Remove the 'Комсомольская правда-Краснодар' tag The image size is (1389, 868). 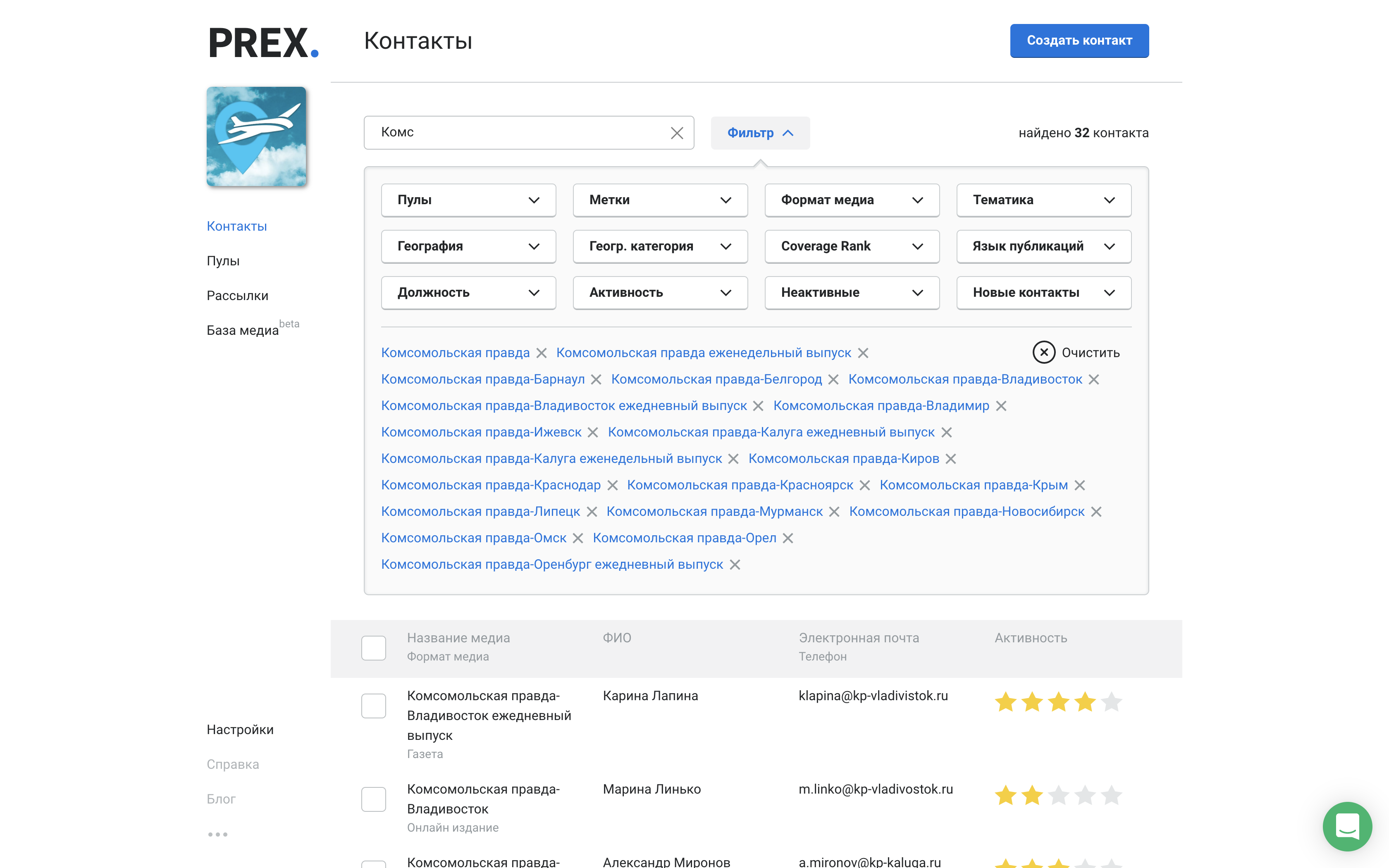pyautogui.click(x=612, y=485)
